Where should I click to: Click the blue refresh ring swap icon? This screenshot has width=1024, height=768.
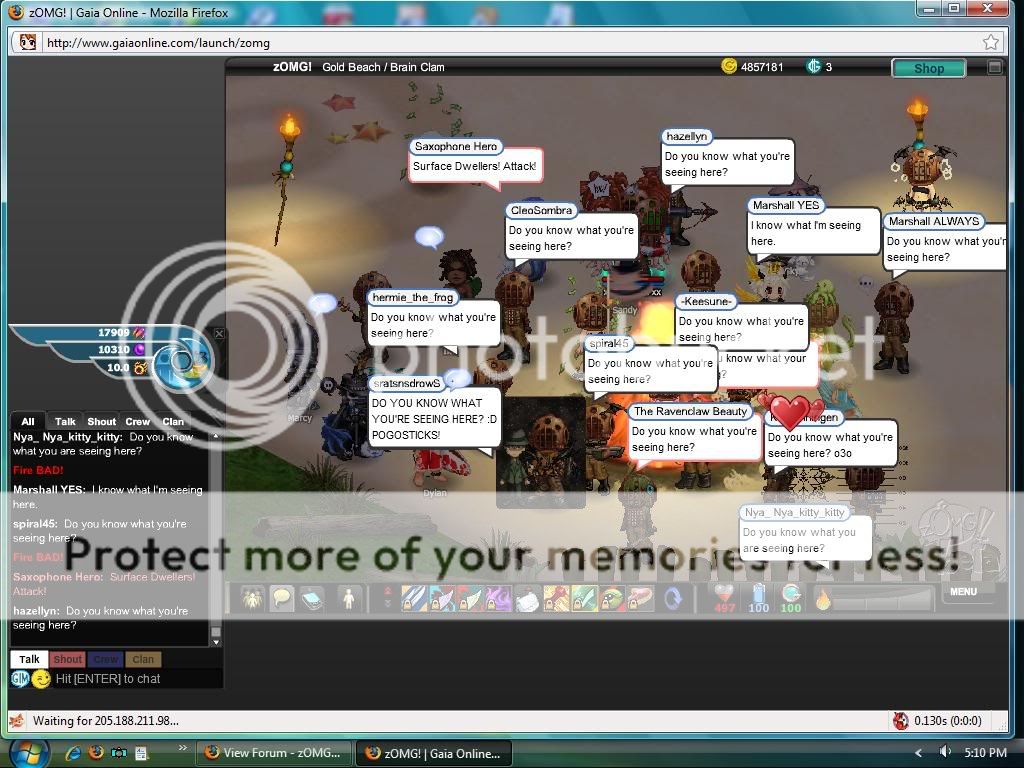[674, 598]
